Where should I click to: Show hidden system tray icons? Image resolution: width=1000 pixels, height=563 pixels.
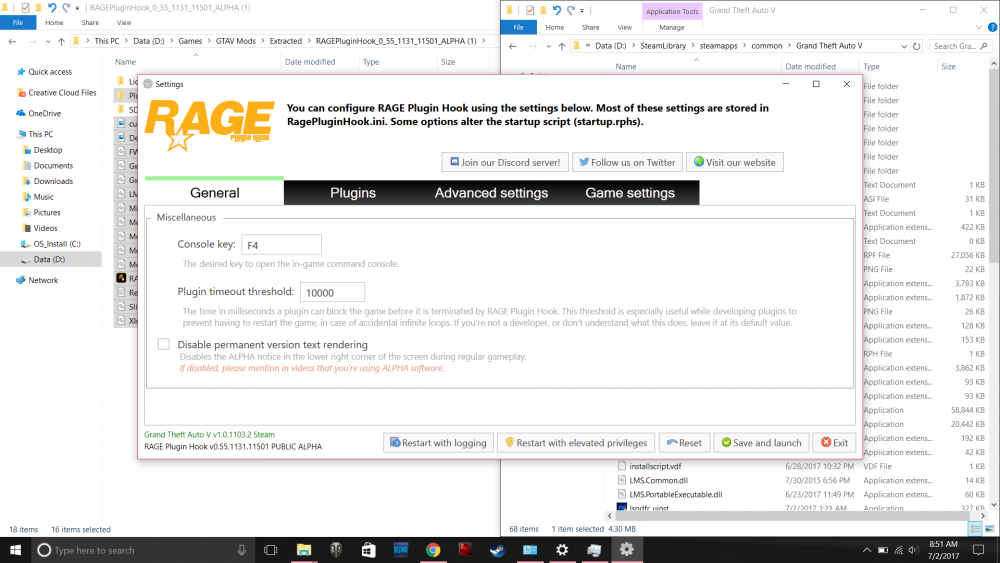(866, 550)
